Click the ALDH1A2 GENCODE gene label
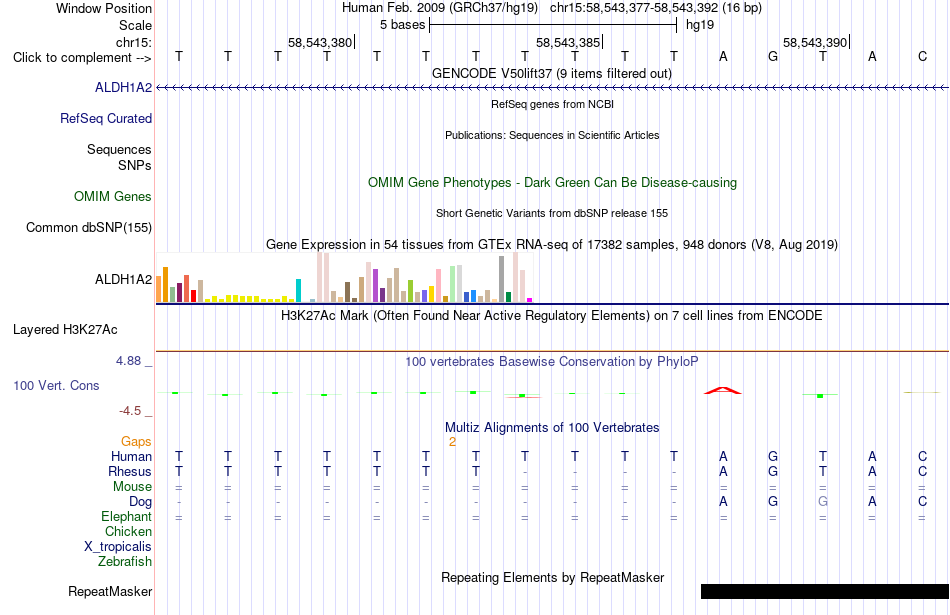950x615 pixels. (x=123, y=87)
